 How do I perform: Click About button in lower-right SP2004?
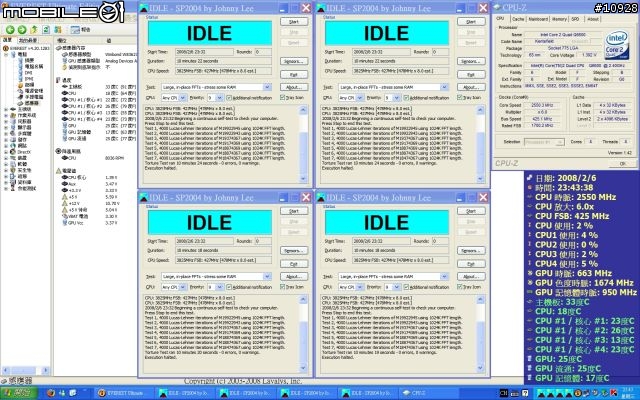click(471, 276)
